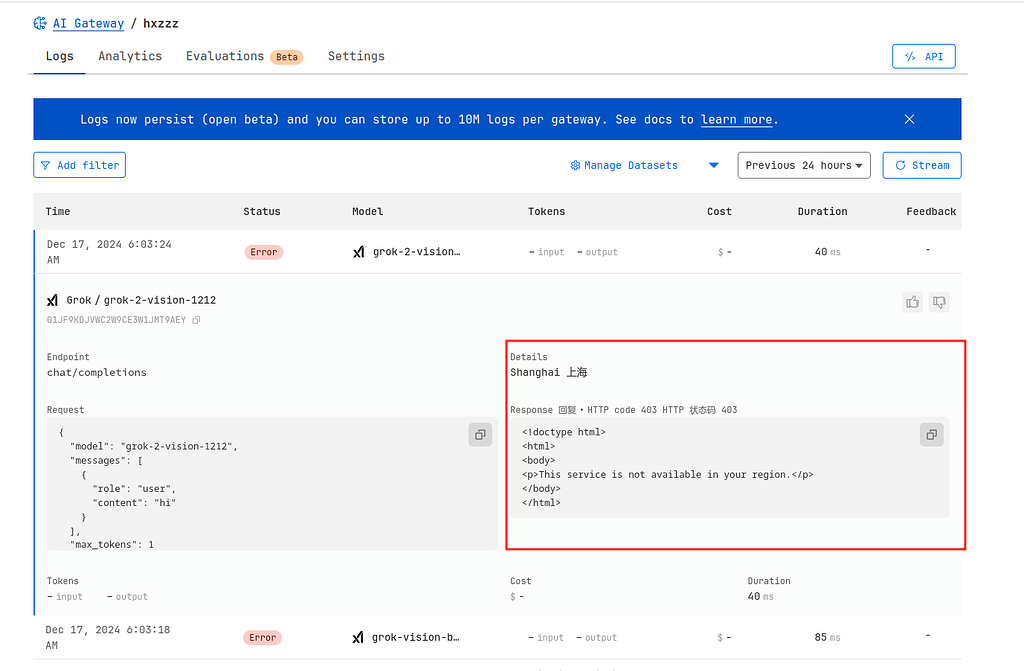Click the Status column header

tap(262, 211)
